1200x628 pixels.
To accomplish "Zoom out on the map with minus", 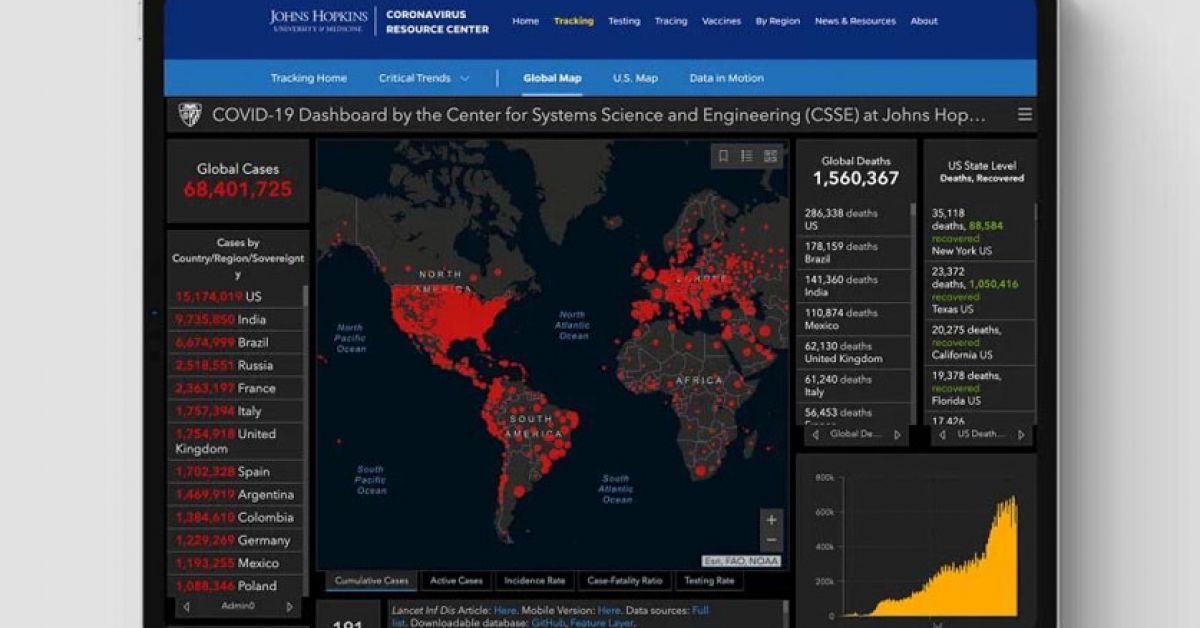I will 771,540.
